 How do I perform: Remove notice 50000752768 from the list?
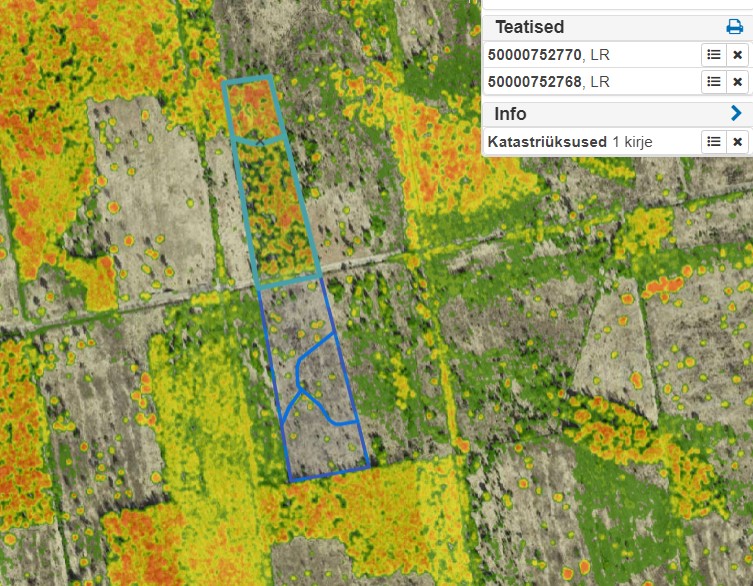pos(738,82)
